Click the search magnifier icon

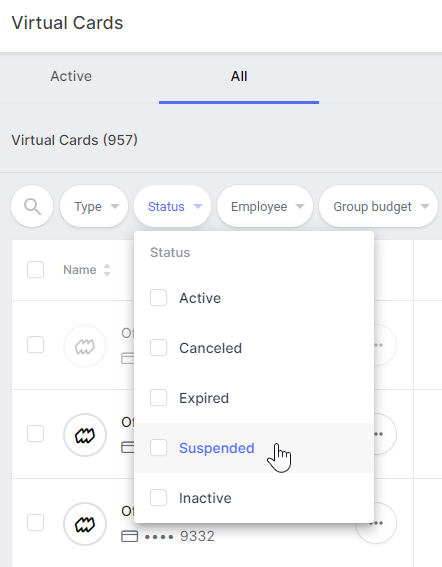tap(32, 206)
